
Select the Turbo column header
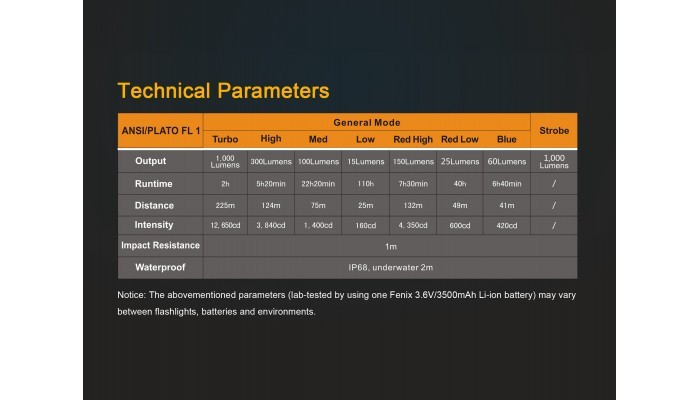click(x=225, y=139)
